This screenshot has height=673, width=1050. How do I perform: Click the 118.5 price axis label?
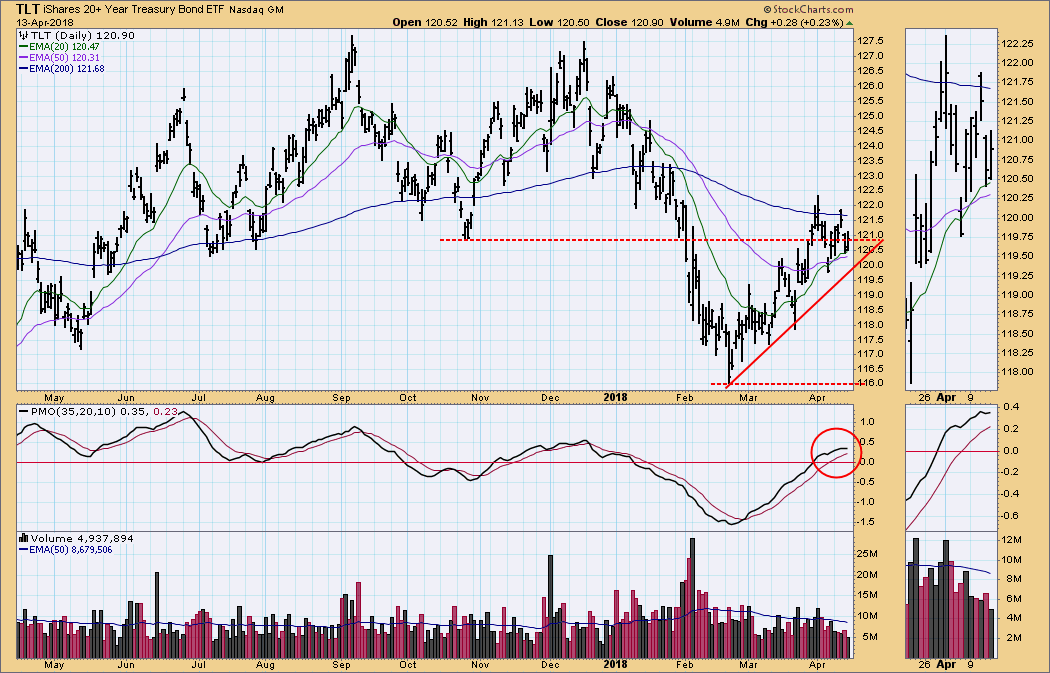[869, 309]
